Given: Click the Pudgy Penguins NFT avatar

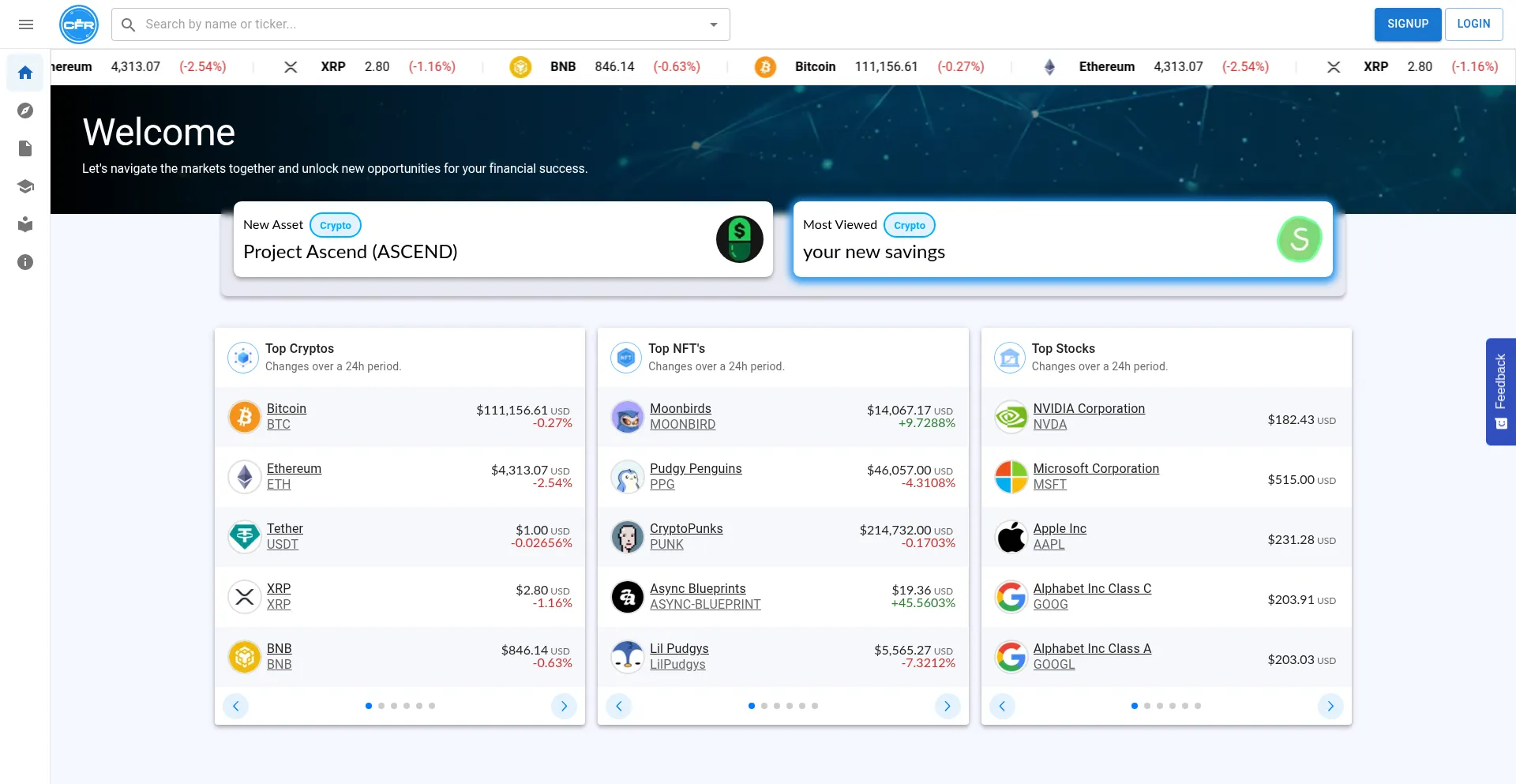Looking at the screenshot, I should pos(628,477).
